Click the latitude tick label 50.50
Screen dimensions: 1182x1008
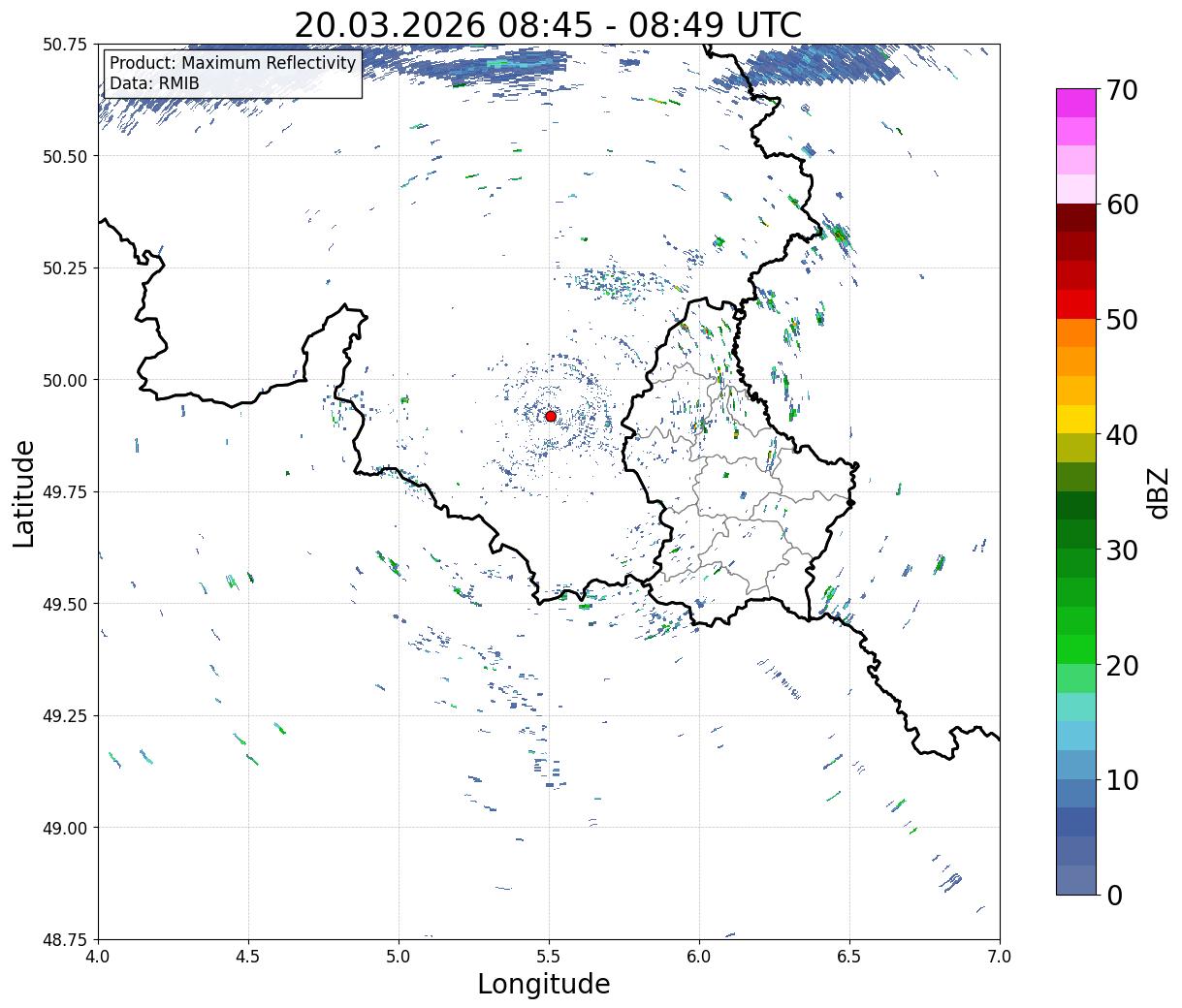coord(64,156)
